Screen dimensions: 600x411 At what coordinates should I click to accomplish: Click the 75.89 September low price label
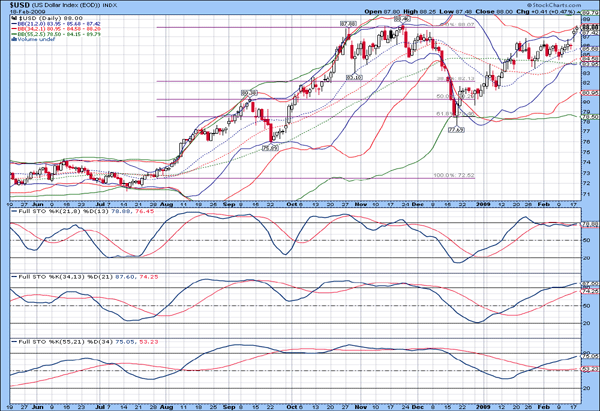click(x=269, y=147)
